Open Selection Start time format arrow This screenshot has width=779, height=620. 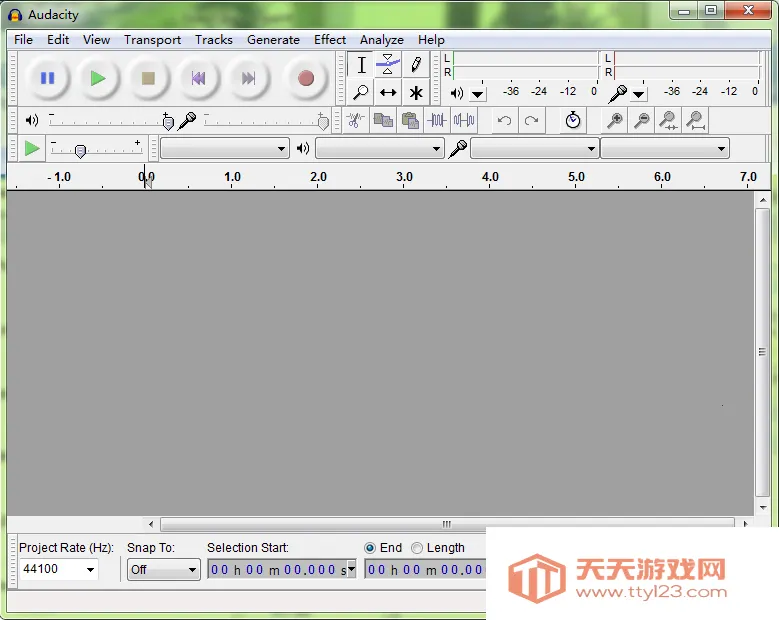351,568
